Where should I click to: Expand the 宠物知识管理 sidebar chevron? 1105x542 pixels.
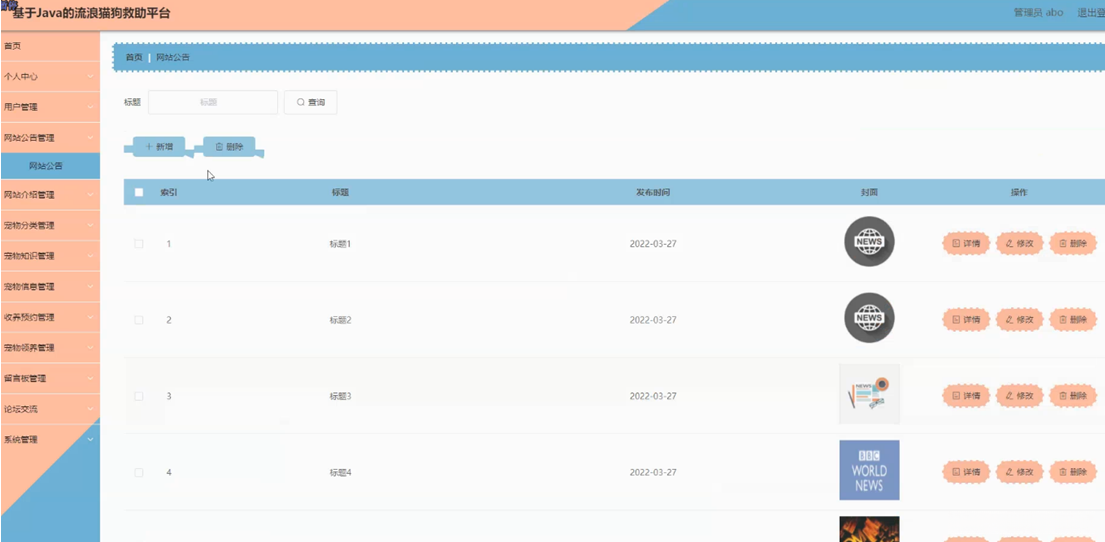[90, 256]
